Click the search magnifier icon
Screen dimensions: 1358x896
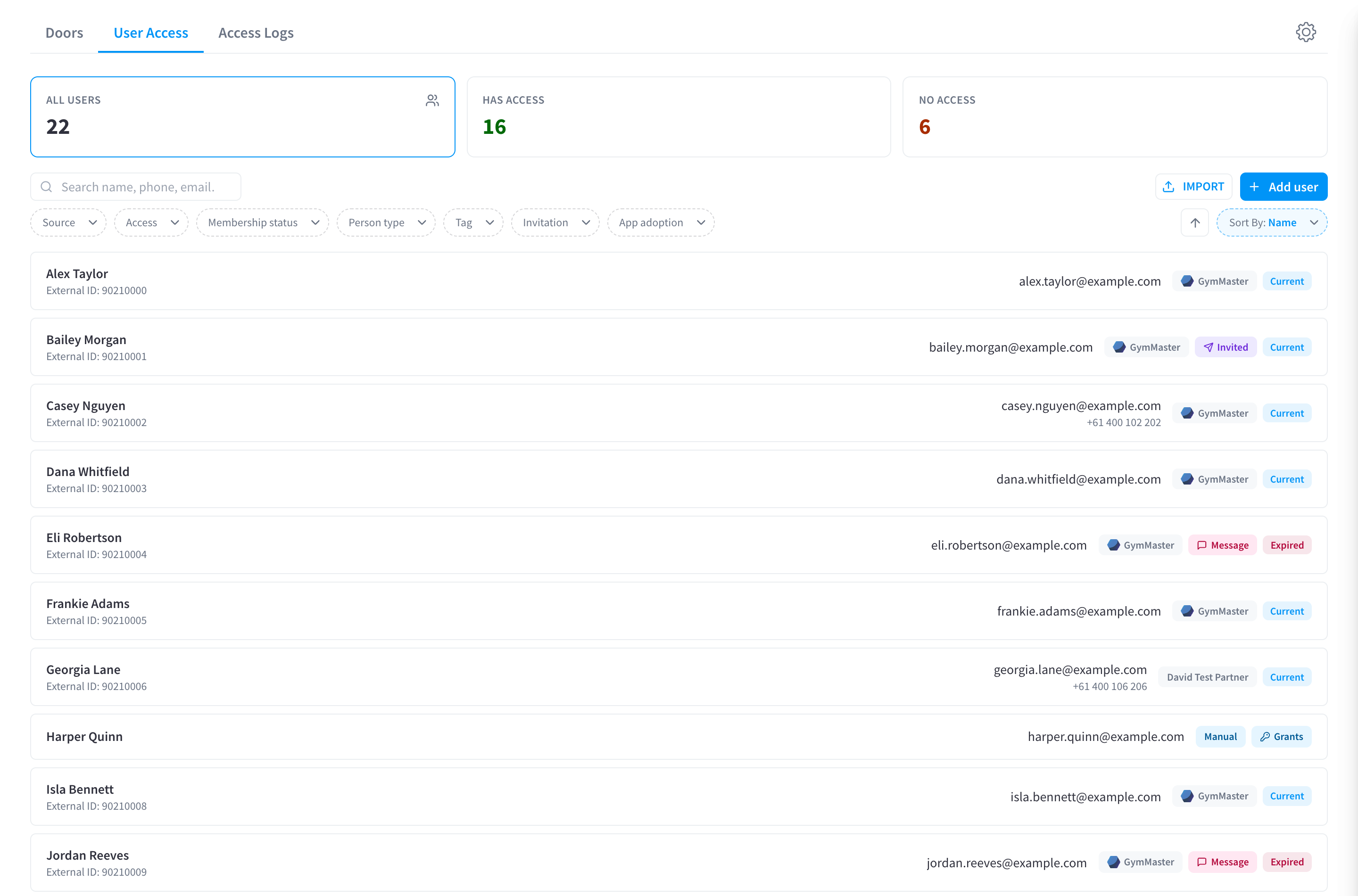pyautogui.click(x=46, y=187)
